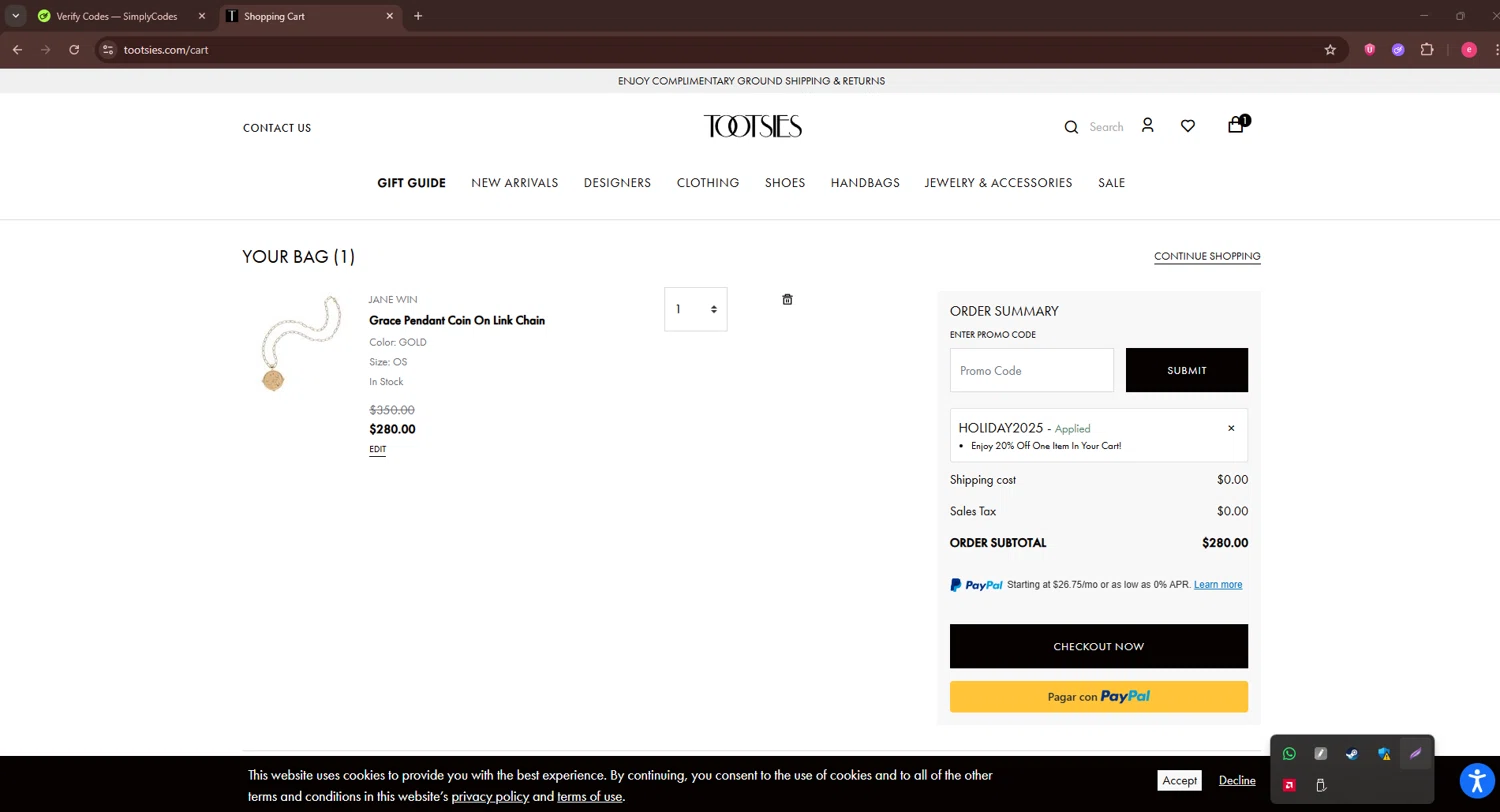Open quantity selector for the item
The image size is (1500, 812).
click(696, 309)
